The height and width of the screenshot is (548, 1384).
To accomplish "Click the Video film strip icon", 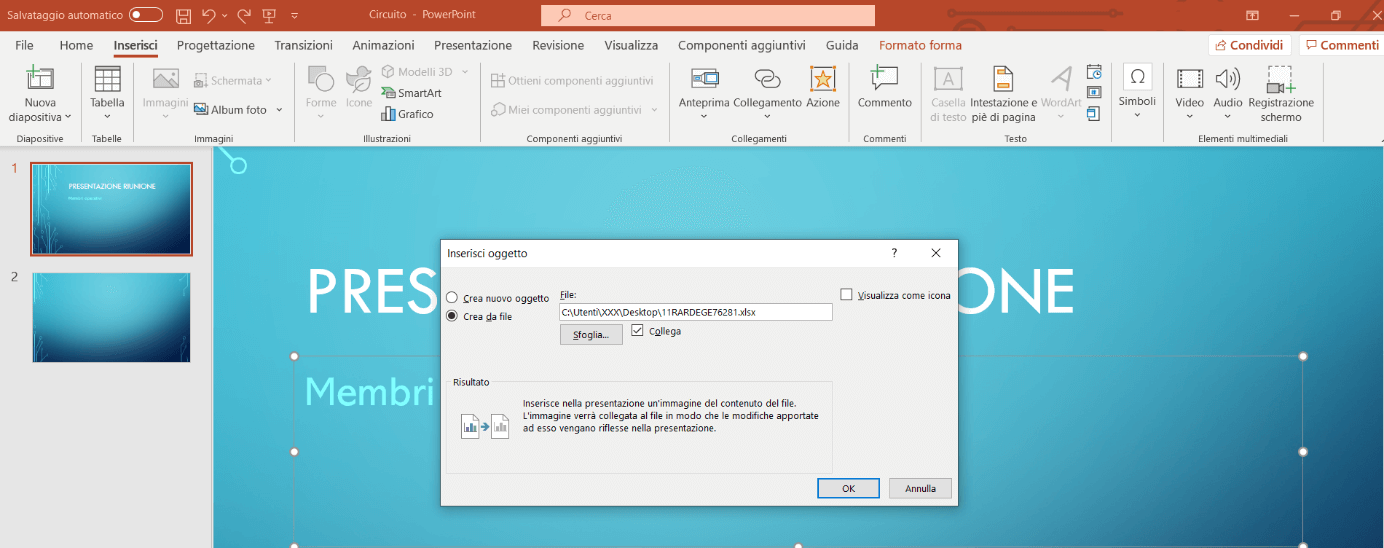I will pos(1189,79).
